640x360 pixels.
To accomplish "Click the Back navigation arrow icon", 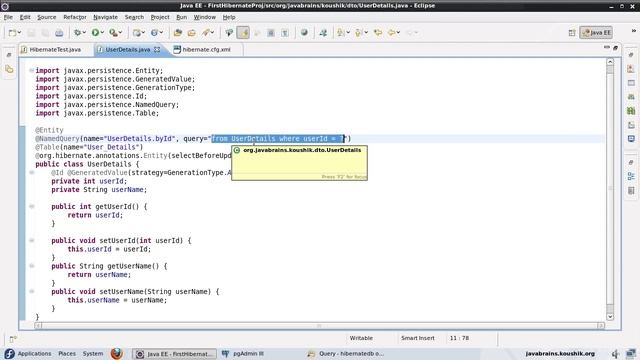I will pos(392,33).
